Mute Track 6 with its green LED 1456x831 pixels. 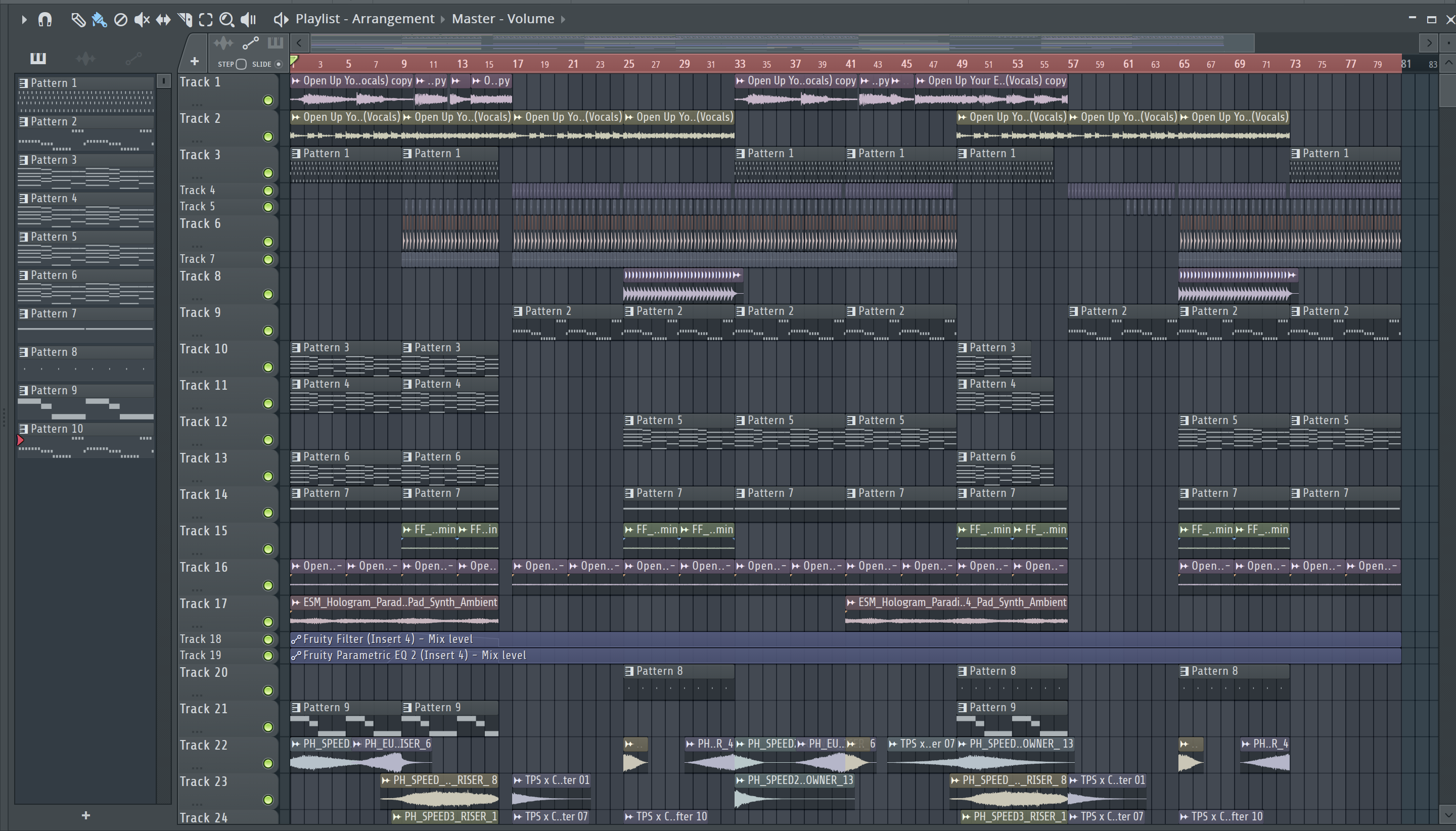[x=267, y=242]
